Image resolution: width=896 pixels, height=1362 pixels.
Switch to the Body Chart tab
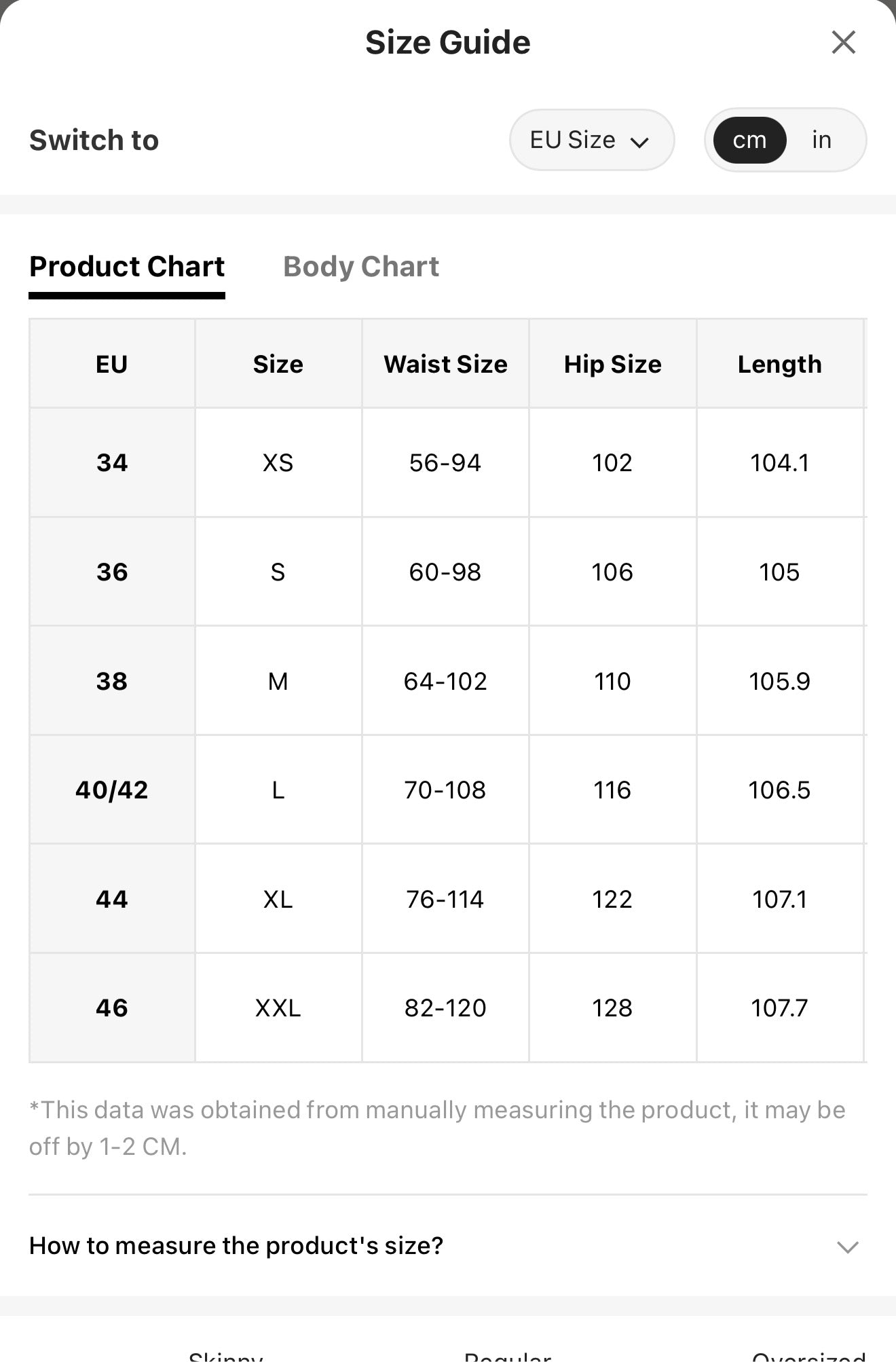tap(361, 267)
